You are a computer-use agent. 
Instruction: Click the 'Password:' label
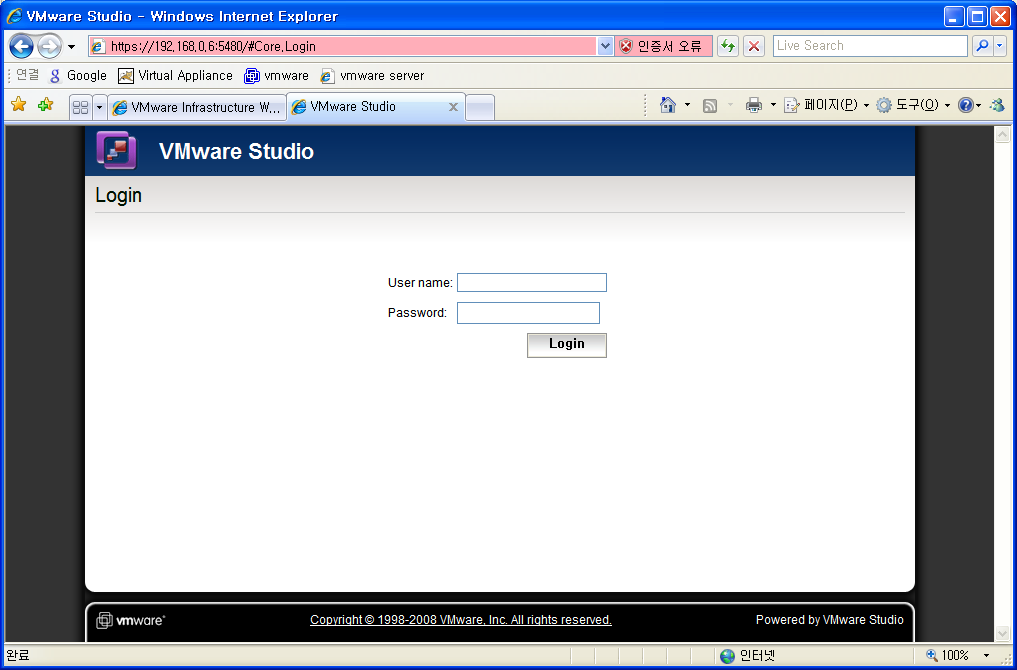(418, 313)
